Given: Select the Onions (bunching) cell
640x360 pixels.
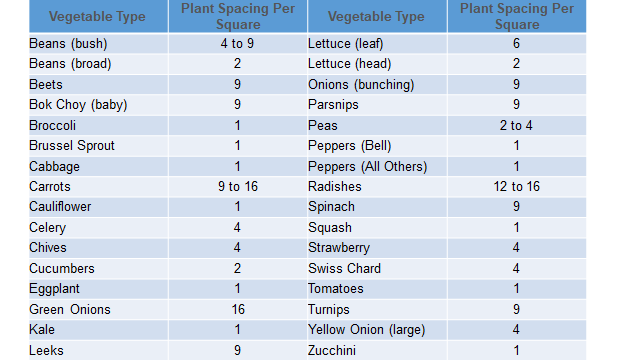Looking at the screenshot, I should [x=361, y=84].
